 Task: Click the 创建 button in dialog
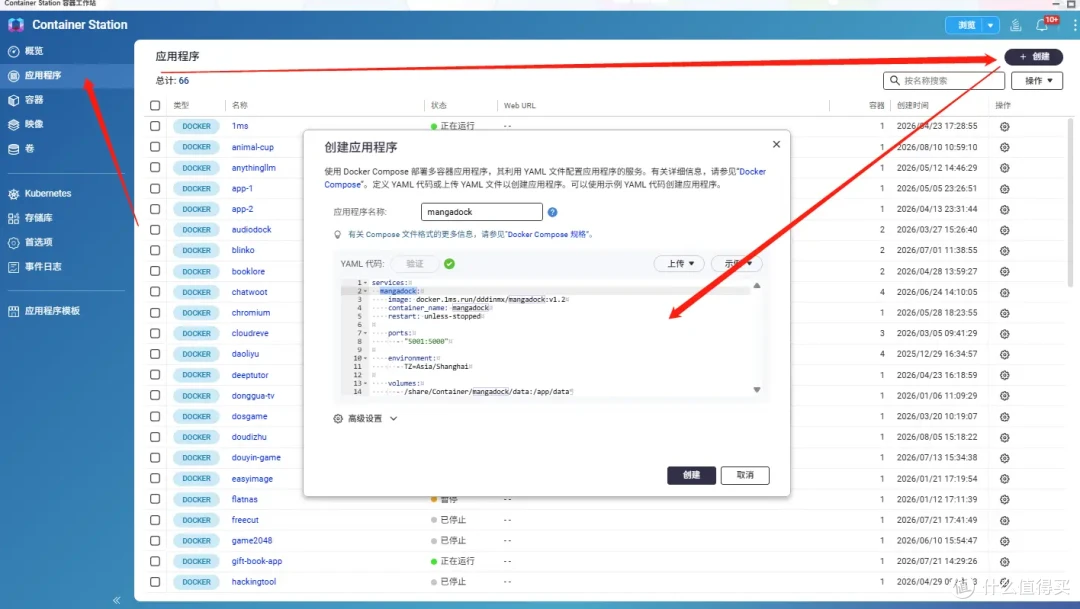[691, 475]
